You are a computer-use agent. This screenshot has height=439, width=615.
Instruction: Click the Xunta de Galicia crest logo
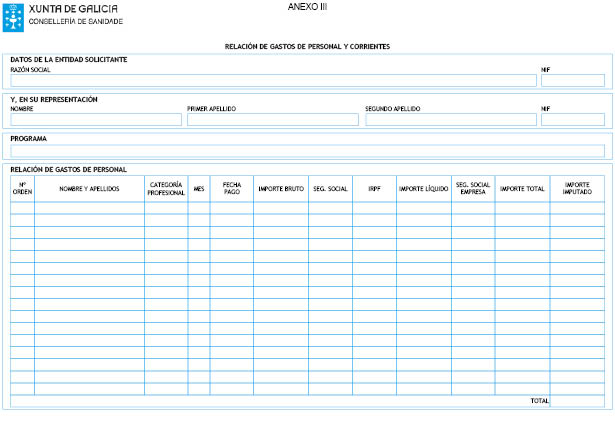(14, 14)
